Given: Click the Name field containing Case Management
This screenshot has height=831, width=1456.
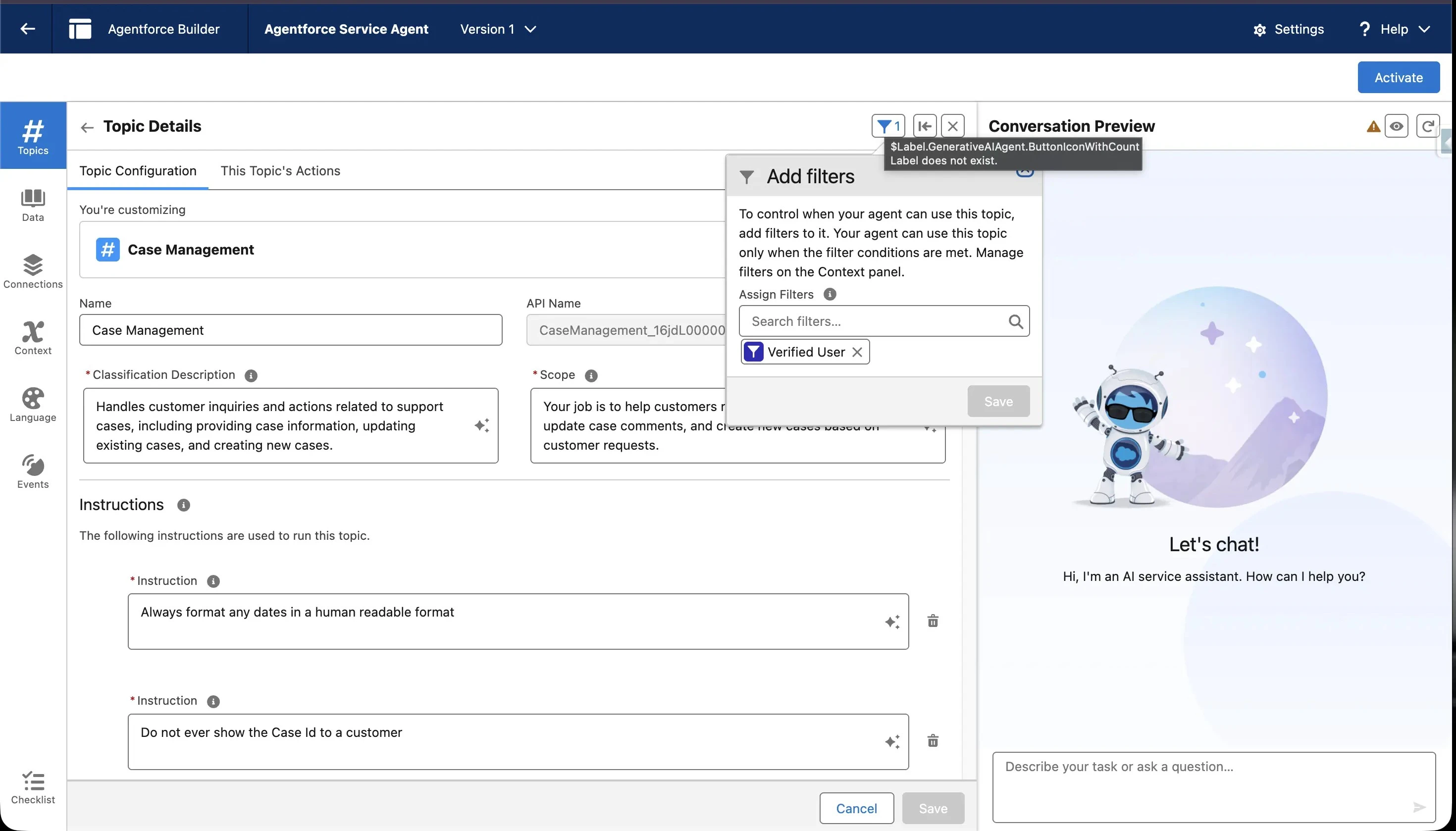Looking at the screenshot, I should [291, 330].
